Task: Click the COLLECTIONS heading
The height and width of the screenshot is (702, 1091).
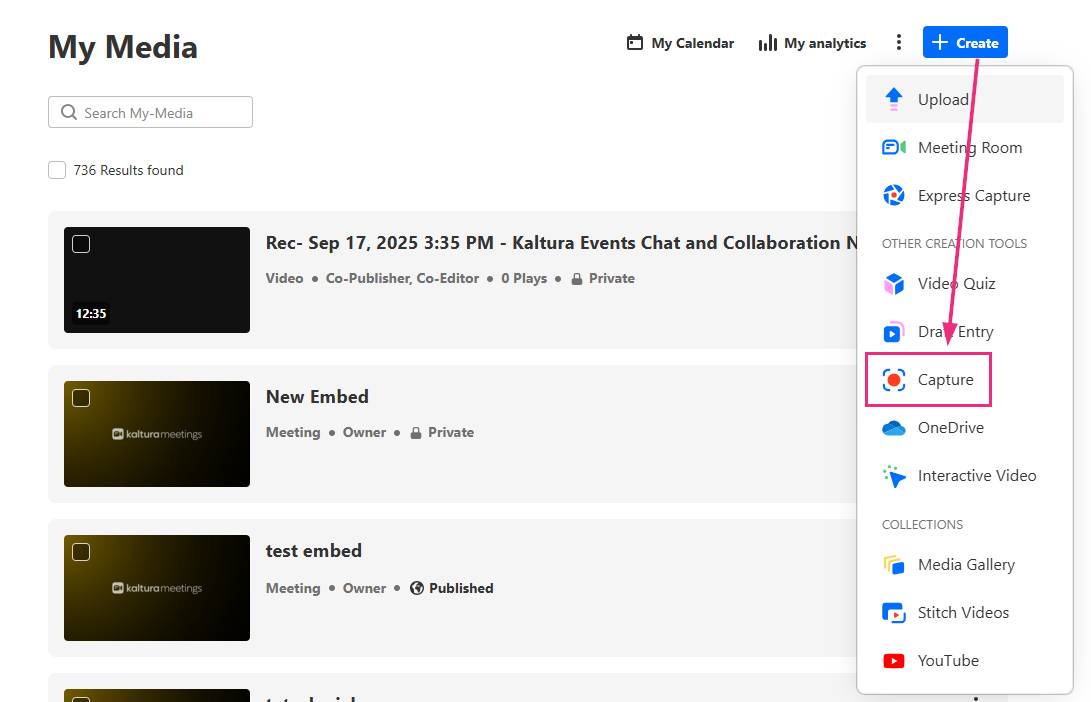Action: click(x=923, y=525)
